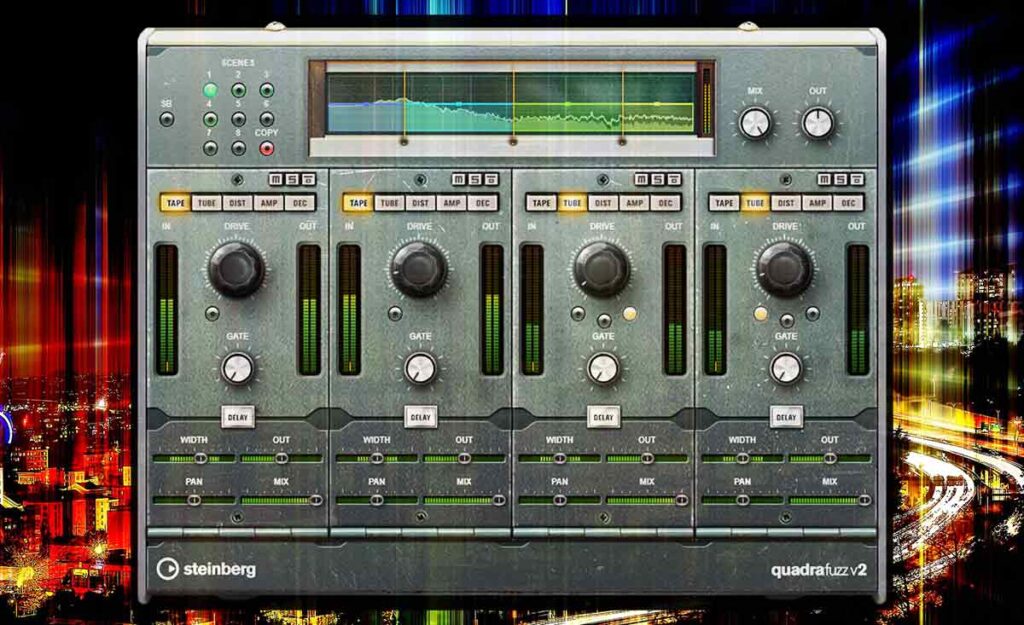Solo the first band with its S button
This screenshot has height=625, width=1024.
click(x=292, y=180)
